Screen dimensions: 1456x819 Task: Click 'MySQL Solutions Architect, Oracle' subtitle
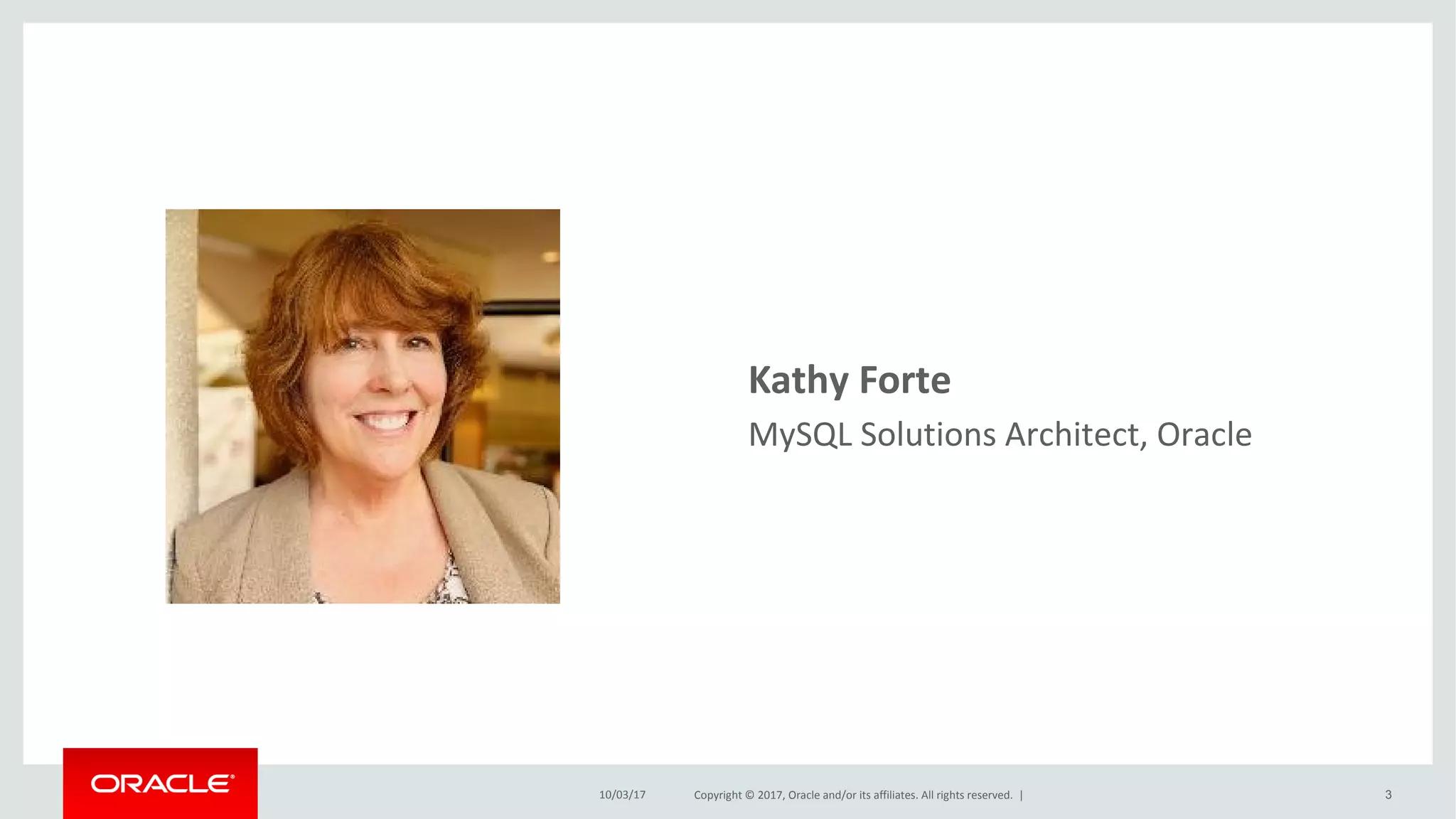(1000, 434)
